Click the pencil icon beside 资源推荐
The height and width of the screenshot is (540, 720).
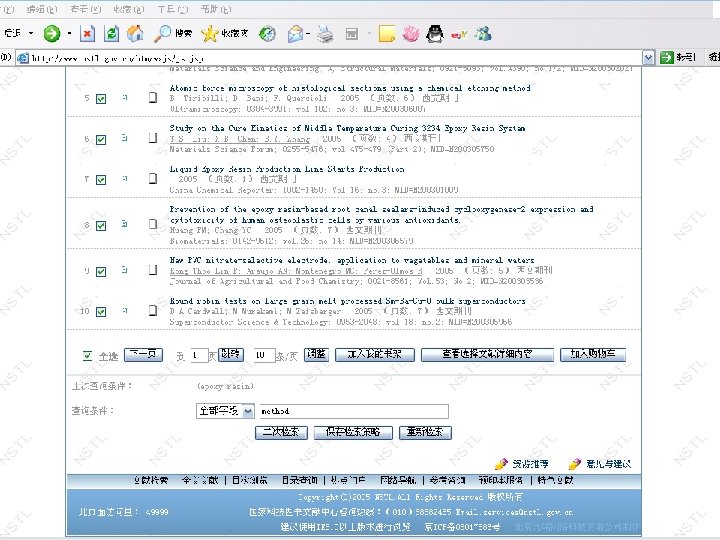click(x=501, y=464)
